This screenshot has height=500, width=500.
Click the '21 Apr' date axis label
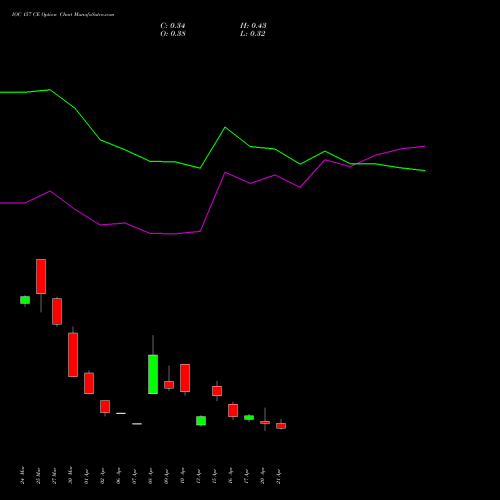point(278,476)
